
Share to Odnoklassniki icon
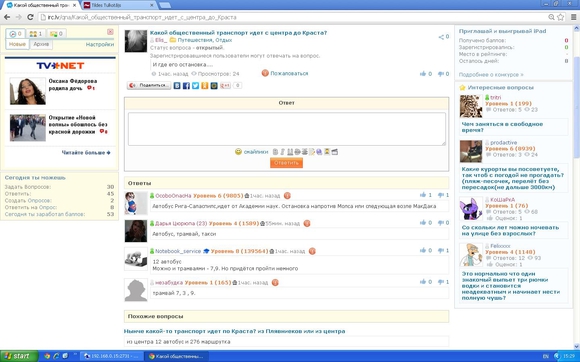pyautogui.click(x=205, y=85)
